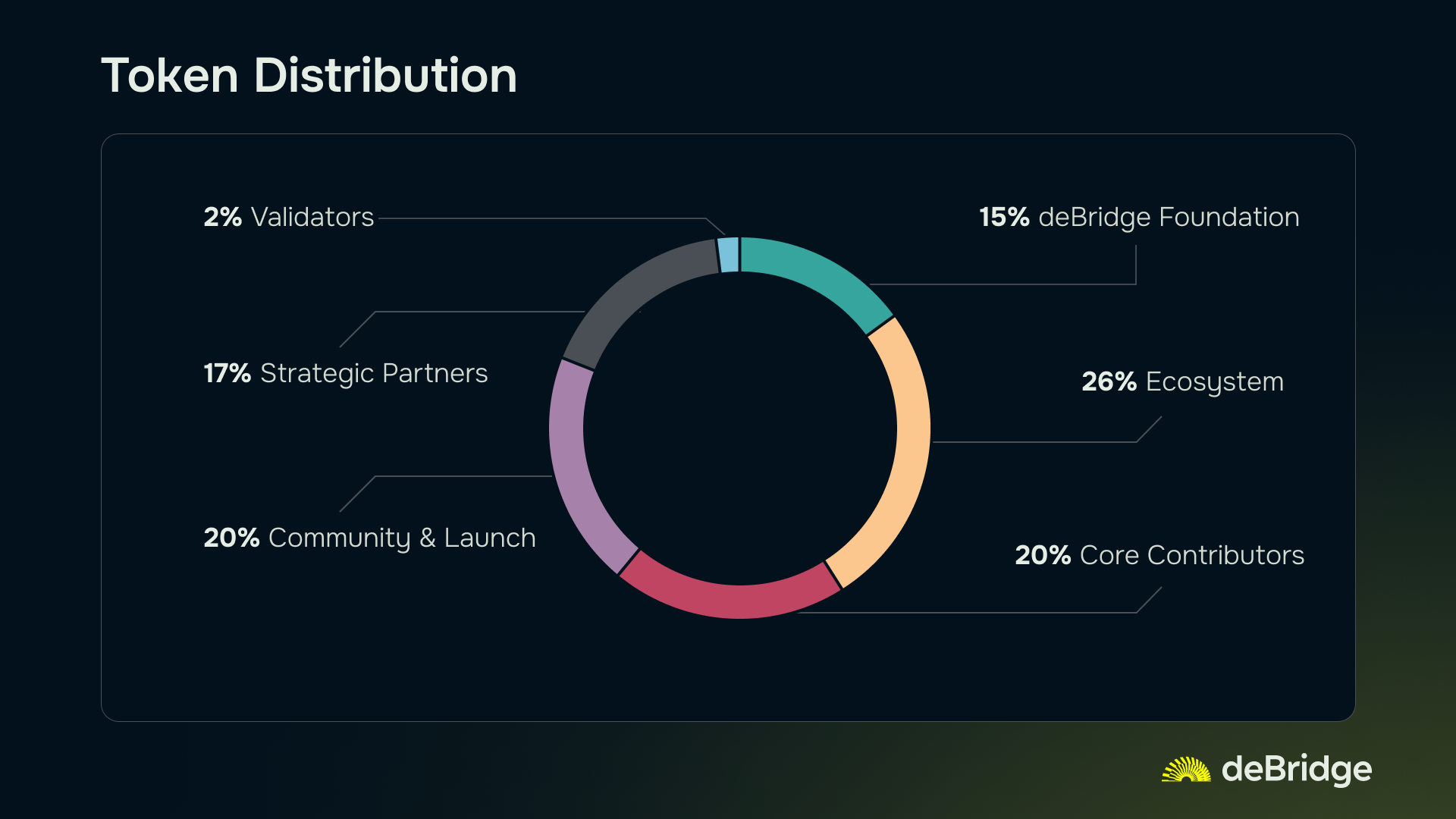Click the bold 2% percentage figure

click(222, 218)
